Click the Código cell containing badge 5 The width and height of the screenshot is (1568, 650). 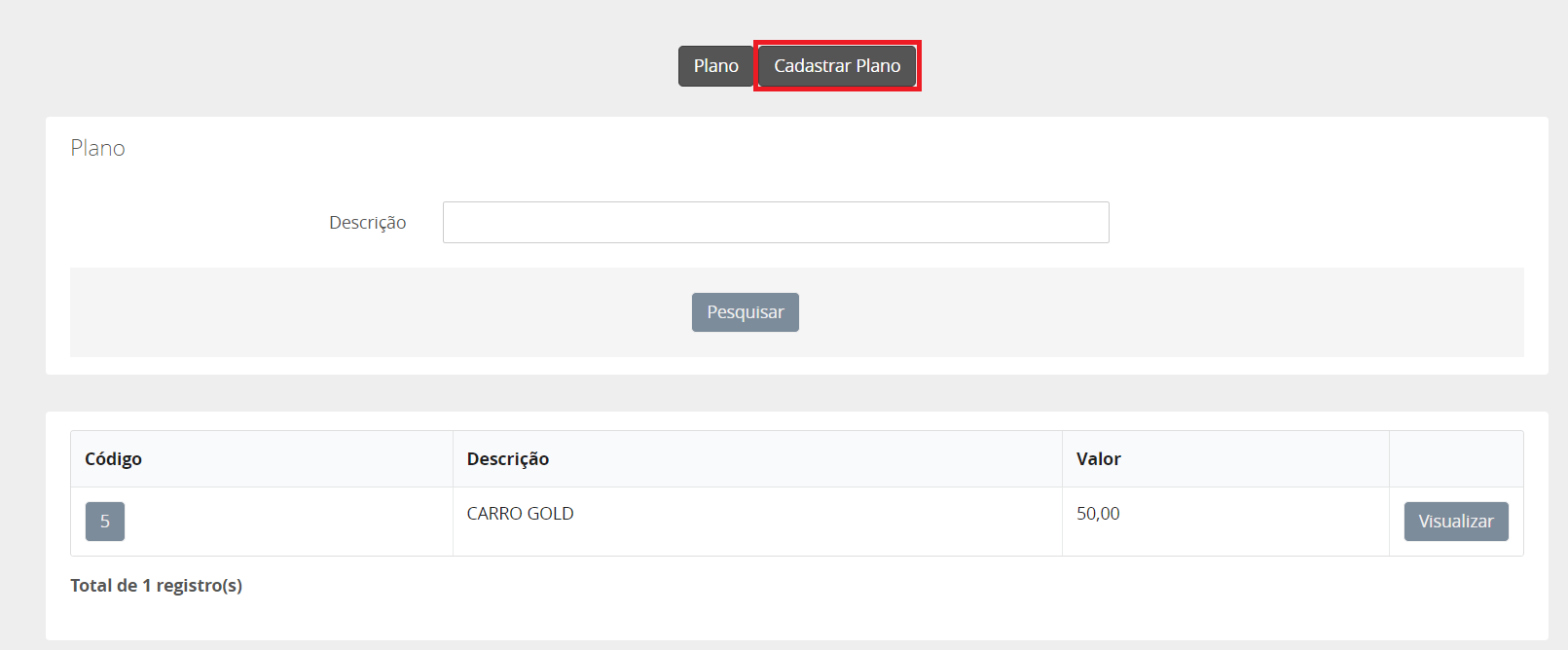click(262, 522)
